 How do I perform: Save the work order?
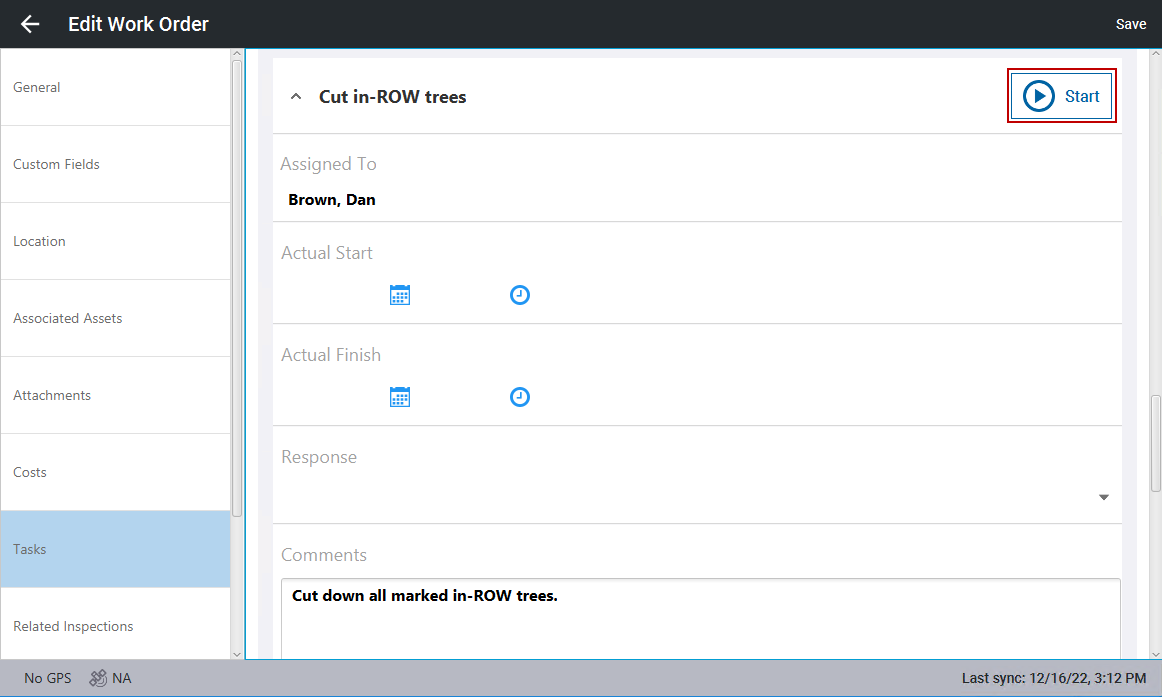pyautogui.click(x=1131, y=24)
